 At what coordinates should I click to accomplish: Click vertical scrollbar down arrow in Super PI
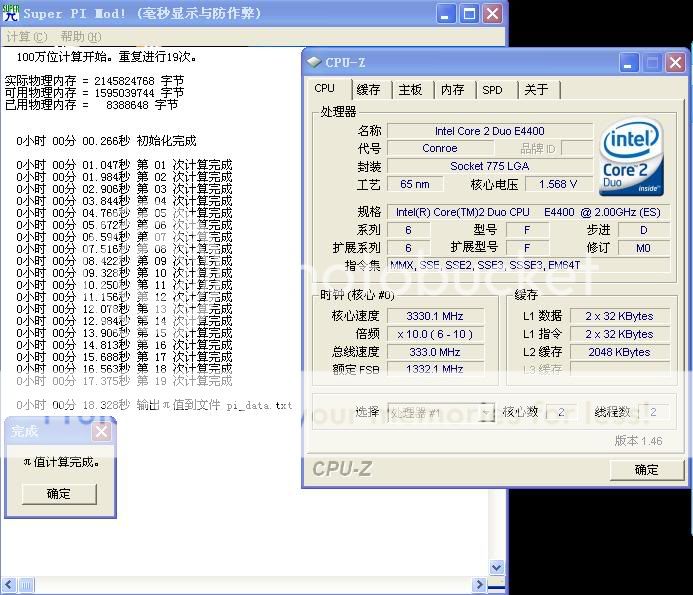tap(497, 567)
